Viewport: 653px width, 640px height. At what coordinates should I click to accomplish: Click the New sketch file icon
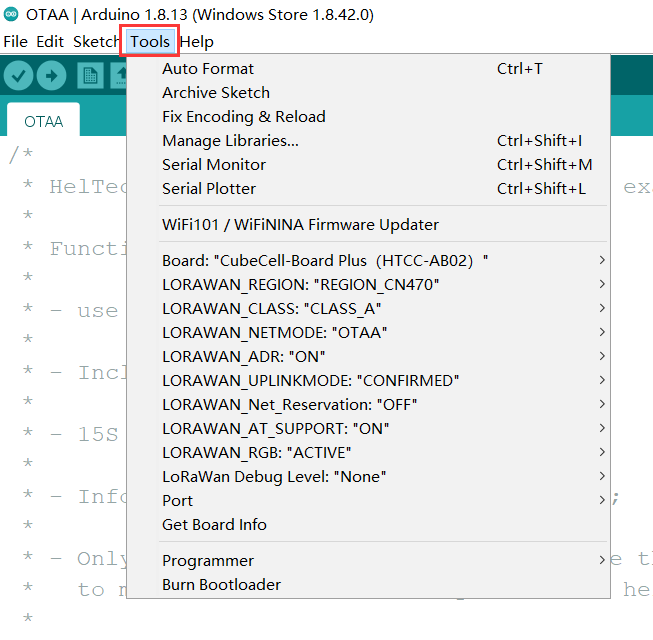coord(91,76)
